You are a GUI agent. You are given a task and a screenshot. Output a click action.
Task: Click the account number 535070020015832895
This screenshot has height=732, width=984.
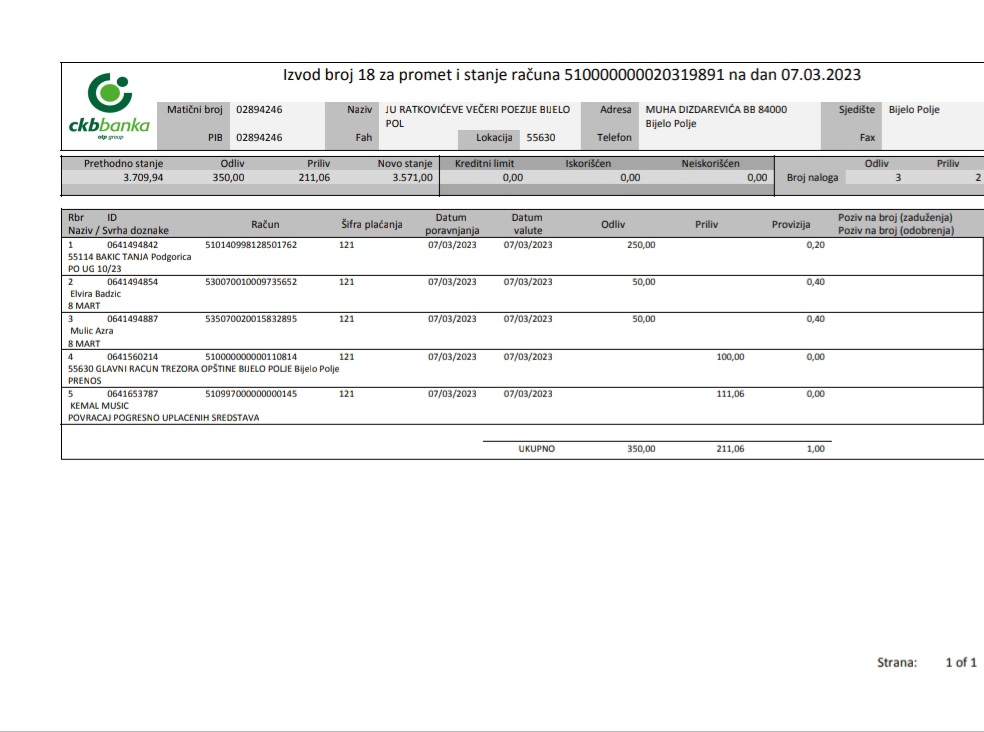pos(251,319)
